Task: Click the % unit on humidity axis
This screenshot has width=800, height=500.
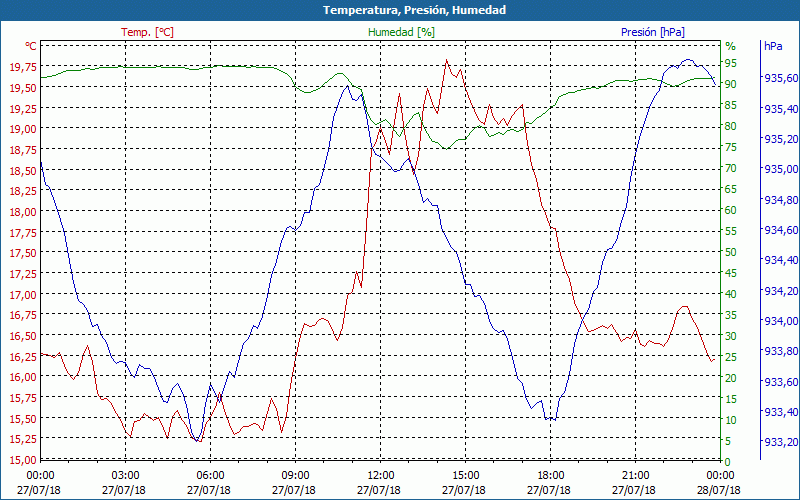Action: point(731,46)
